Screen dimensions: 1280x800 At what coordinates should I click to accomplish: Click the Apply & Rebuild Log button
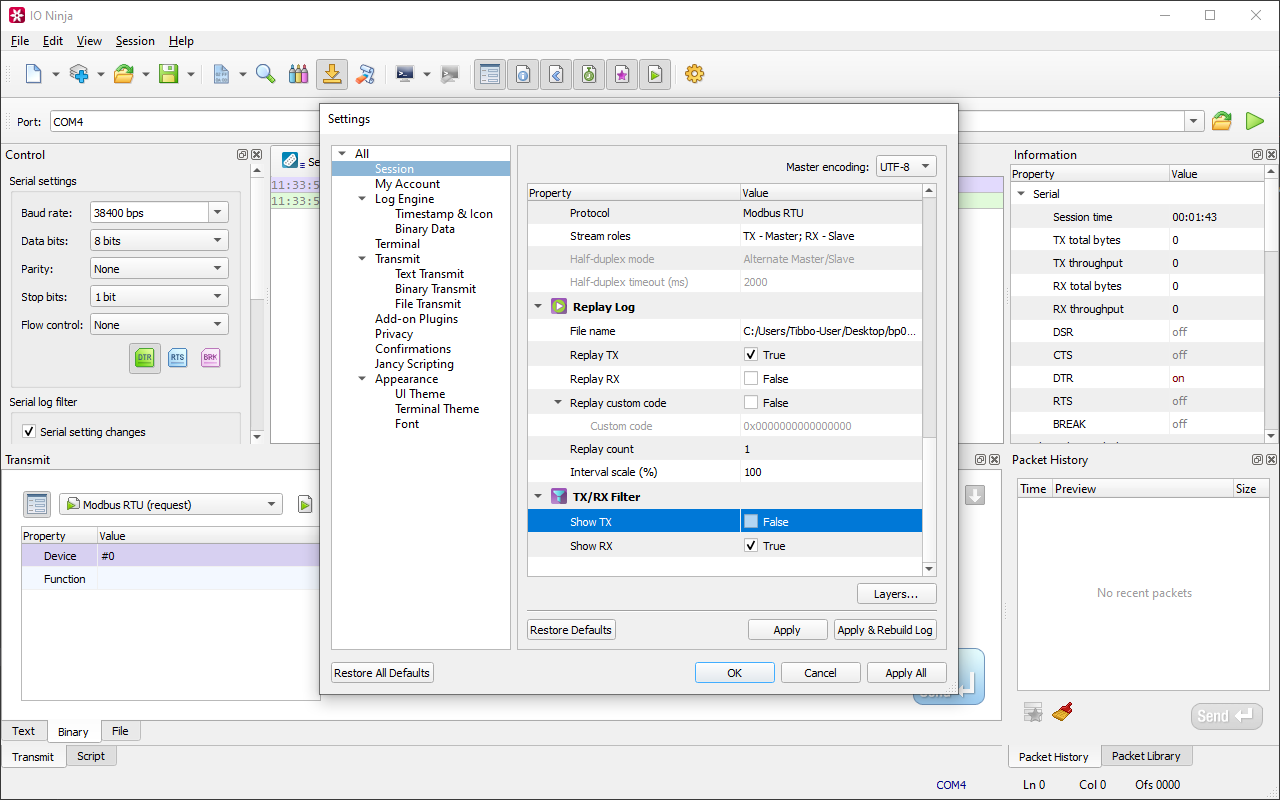885,630
